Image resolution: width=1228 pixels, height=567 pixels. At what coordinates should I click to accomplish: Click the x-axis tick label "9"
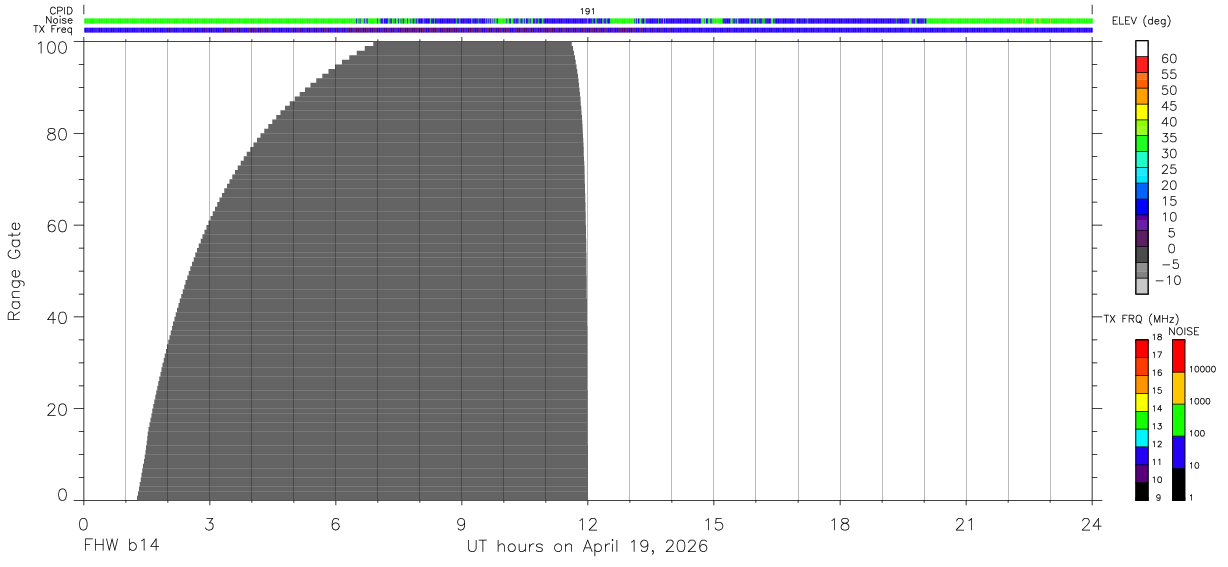[461, 525]
